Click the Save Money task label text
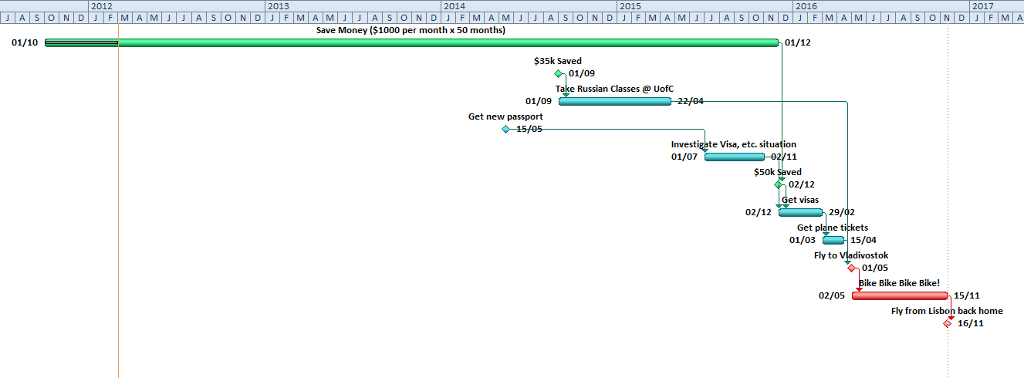This screenshot has width=1024, height=378. click(411, 30)
